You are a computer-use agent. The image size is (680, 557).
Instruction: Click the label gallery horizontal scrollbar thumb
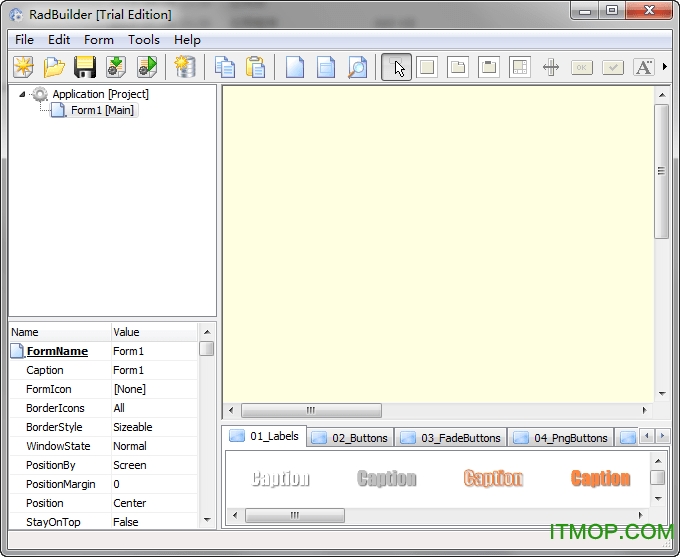295,515
